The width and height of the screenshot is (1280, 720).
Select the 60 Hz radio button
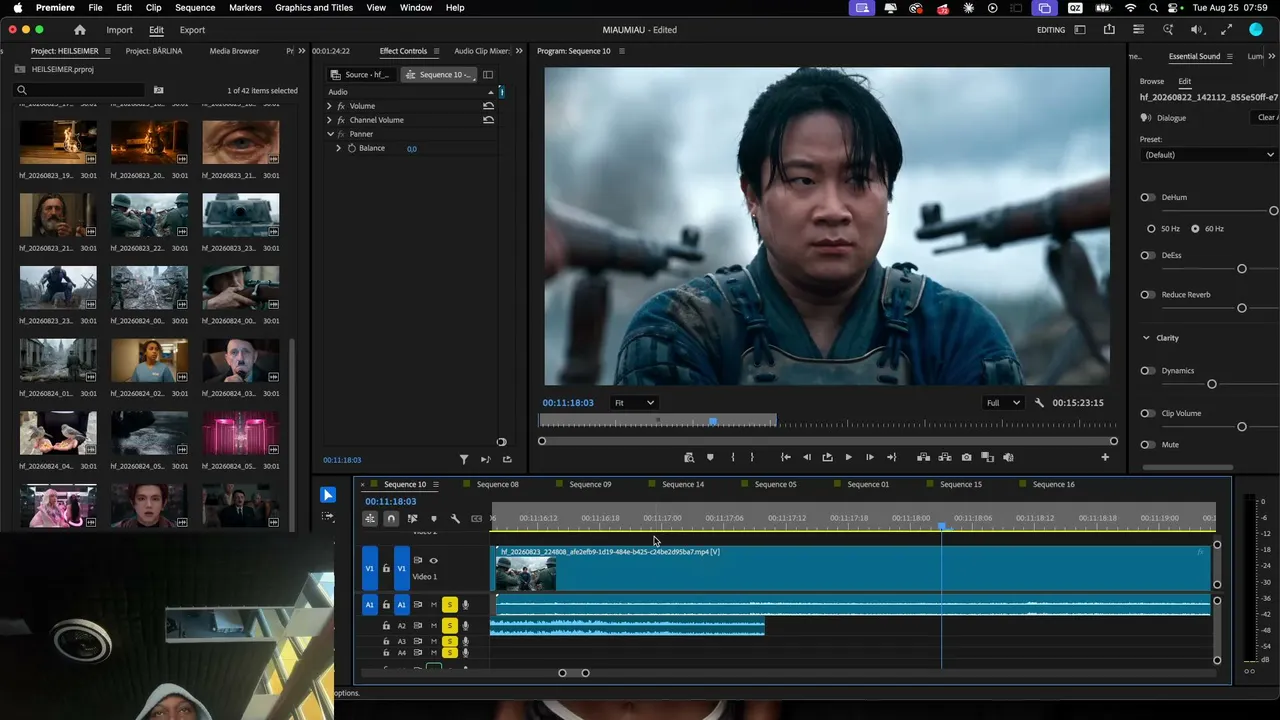click(1195, 229)
